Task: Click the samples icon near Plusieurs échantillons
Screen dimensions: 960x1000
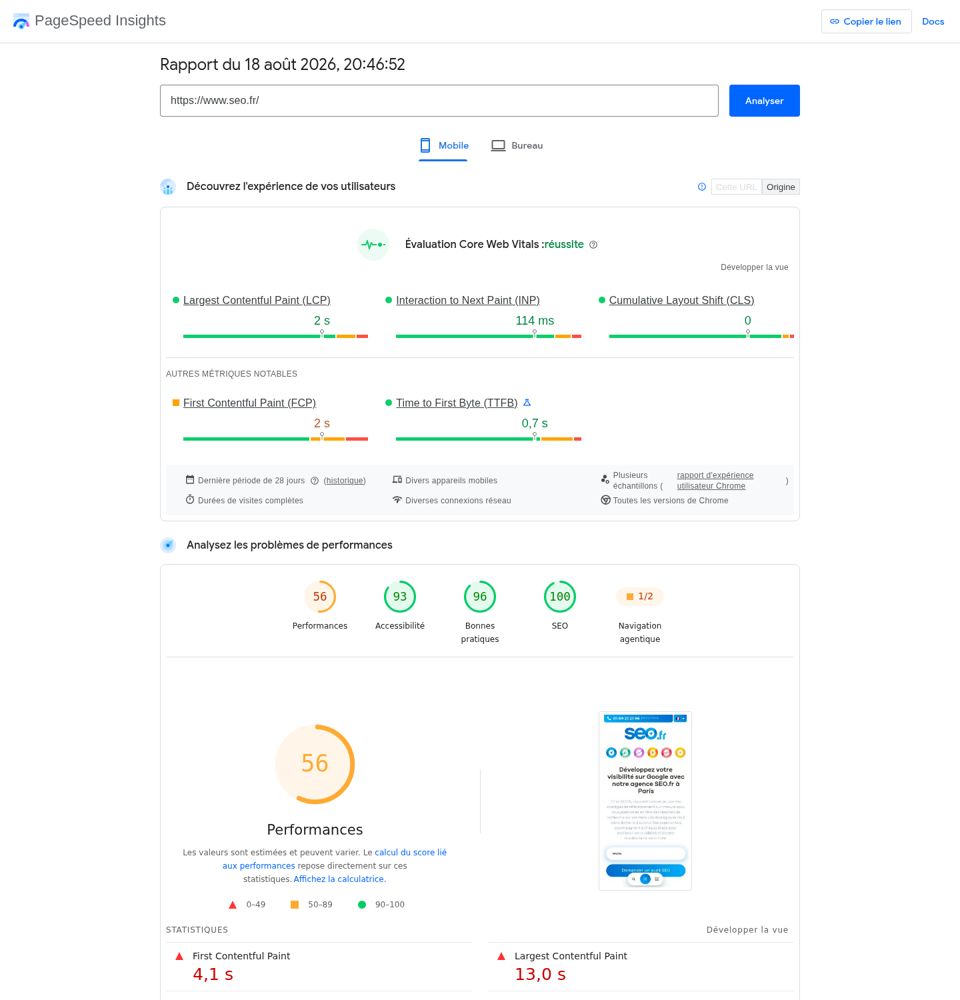Action: coord(605,478)
